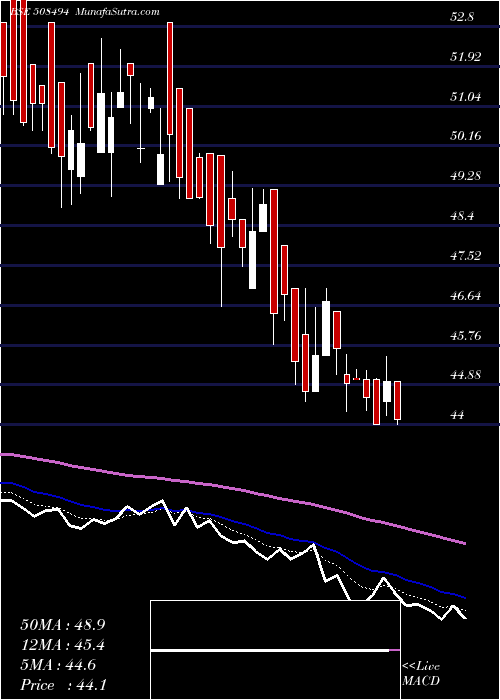Screen dimensions: 500x700
Task: Click the Price : 44.1 readout
Action: 63,685
